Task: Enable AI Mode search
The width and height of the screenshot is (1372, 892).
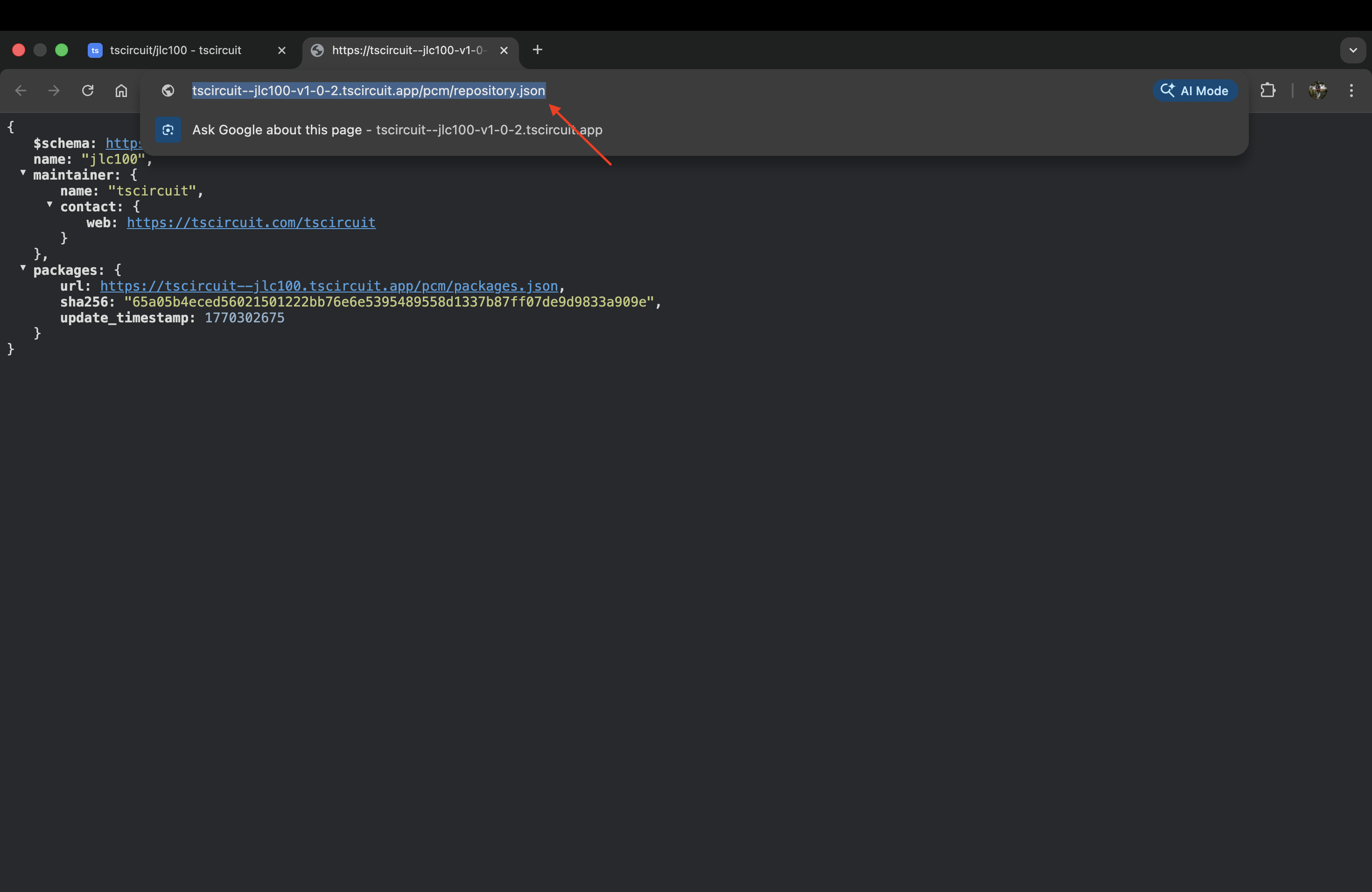Action: pos(1195,91)
